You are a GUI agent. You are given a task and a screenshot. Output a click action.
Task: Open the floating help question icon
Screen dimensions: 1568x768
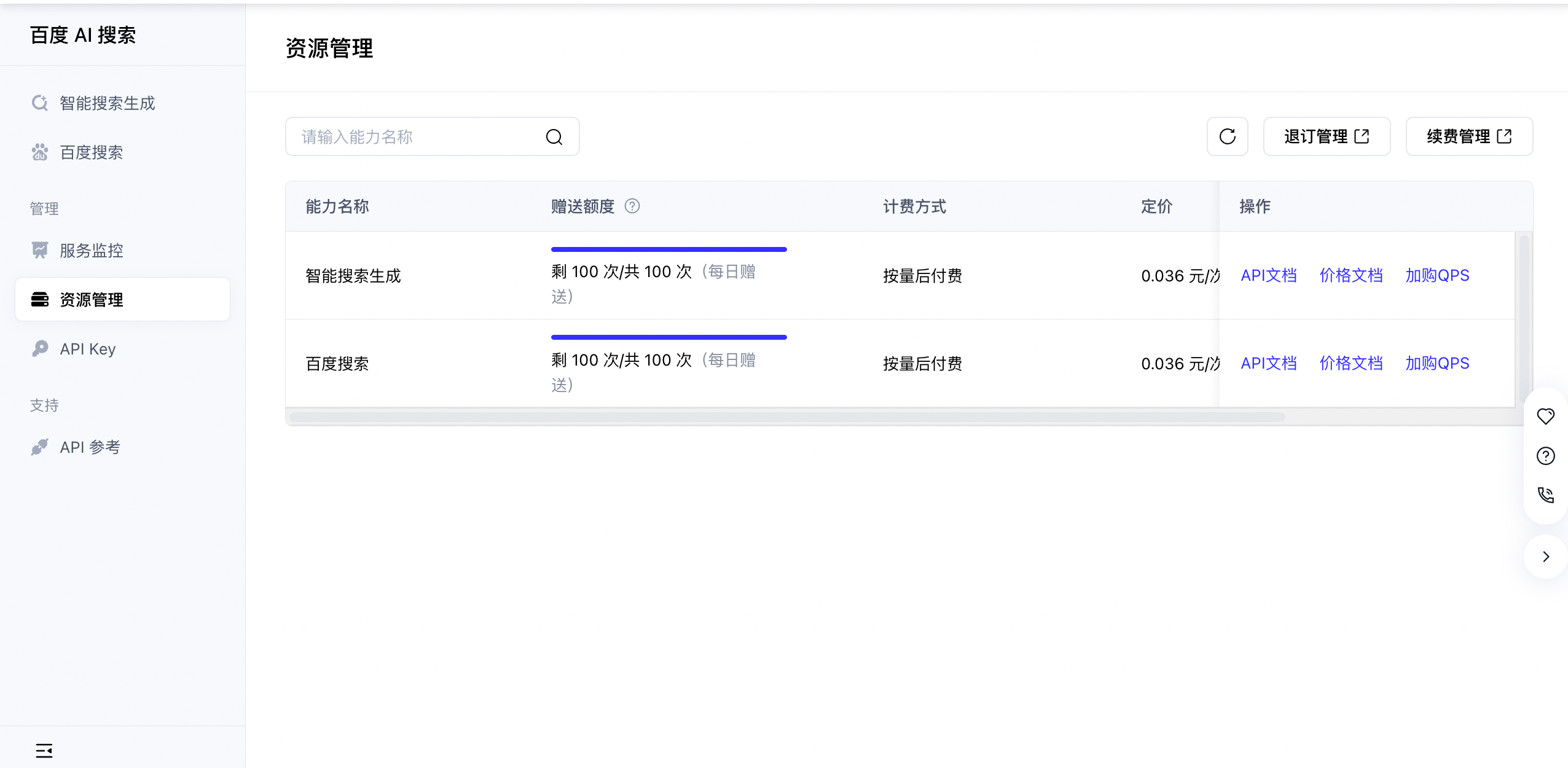tap(1545, 456)
